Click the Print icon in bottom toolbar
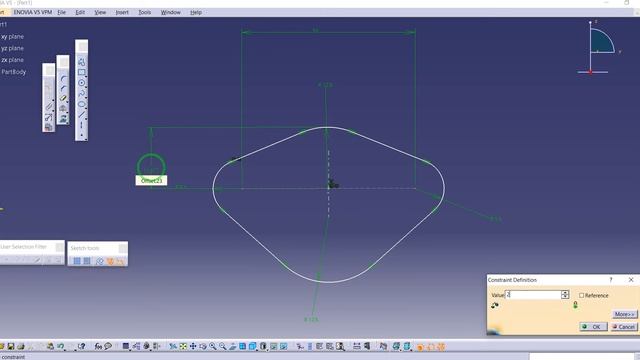This screenshot has width=640, height=360. [20, 347]
